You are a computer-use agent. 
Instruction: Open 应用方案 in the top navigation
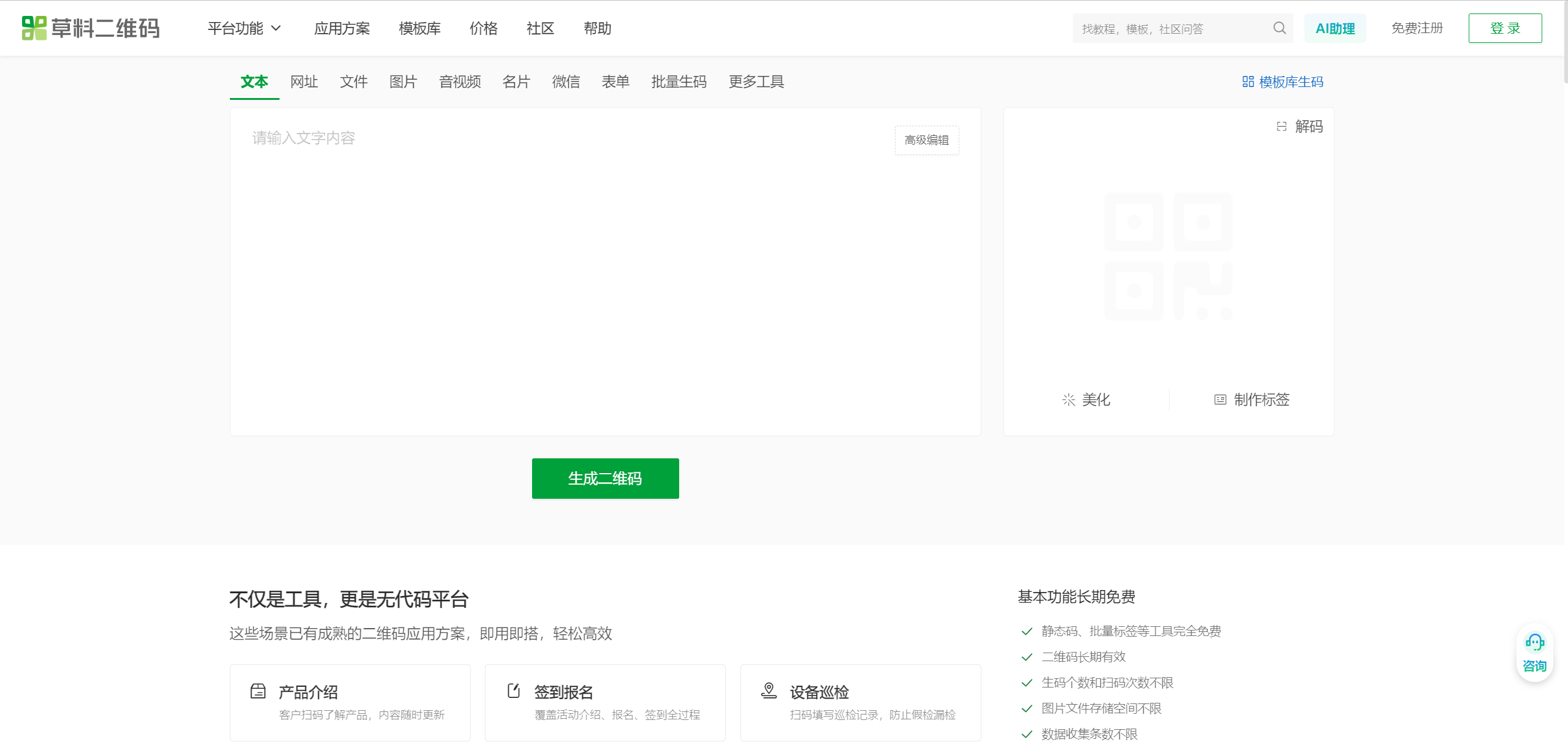point(342,28)
